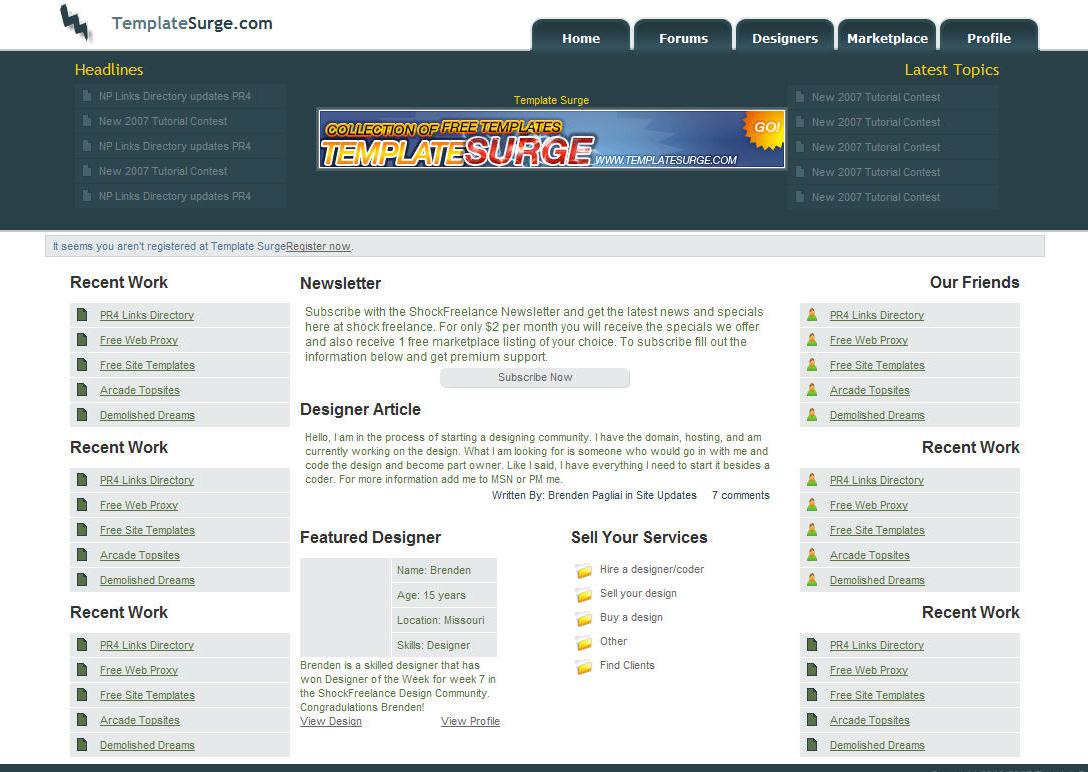
Task: Click the Newsletter section heading
Action: 340,283
